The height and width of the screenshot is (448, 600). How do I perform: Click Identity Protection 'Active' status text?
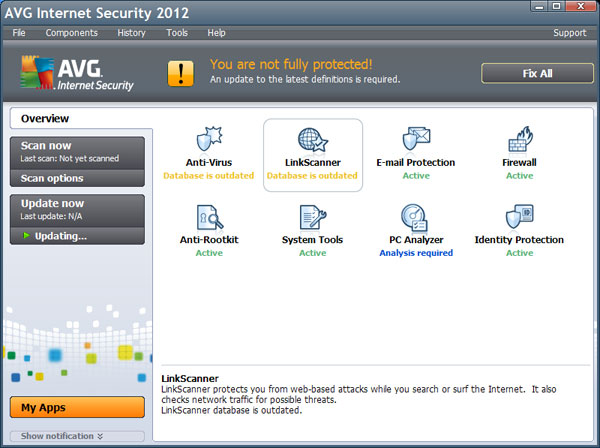coord(520,253)
